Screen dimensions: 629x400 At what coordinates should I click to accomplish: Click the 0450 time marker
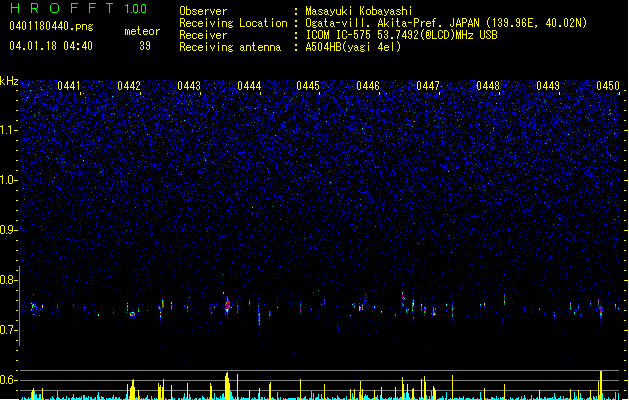tap(608, 86)
